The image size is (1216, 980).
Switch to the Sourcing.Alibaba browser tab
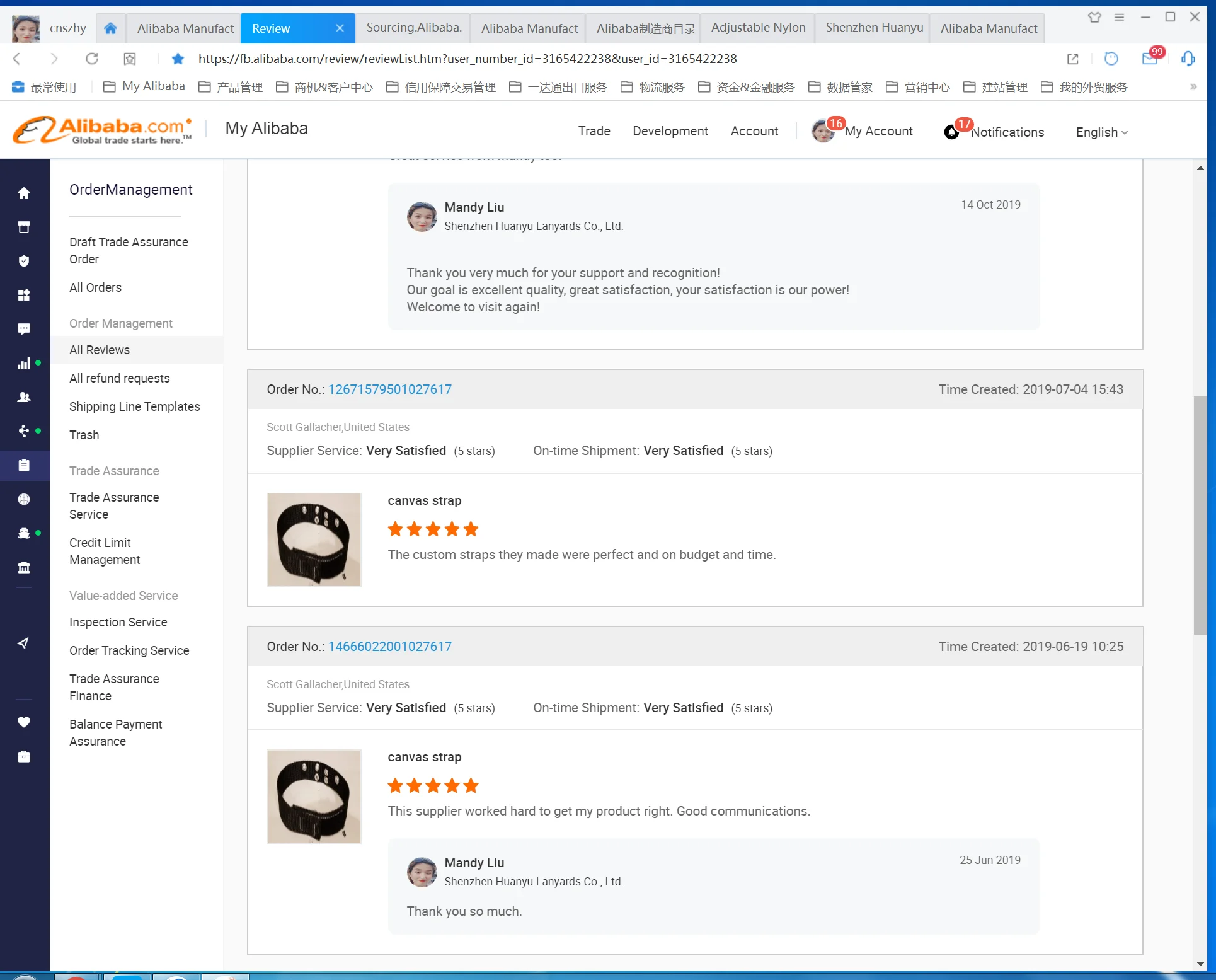click(413, 28)
